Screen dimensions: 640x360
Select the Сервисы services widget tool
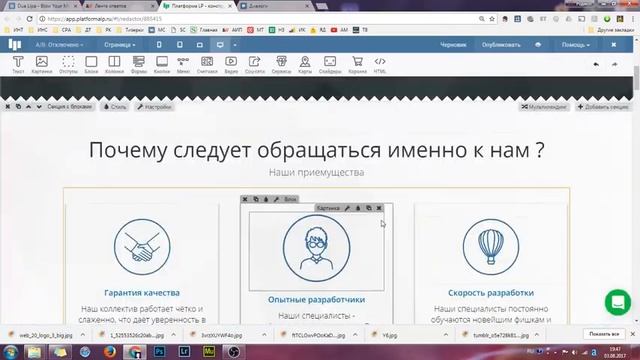coord(281,64)
